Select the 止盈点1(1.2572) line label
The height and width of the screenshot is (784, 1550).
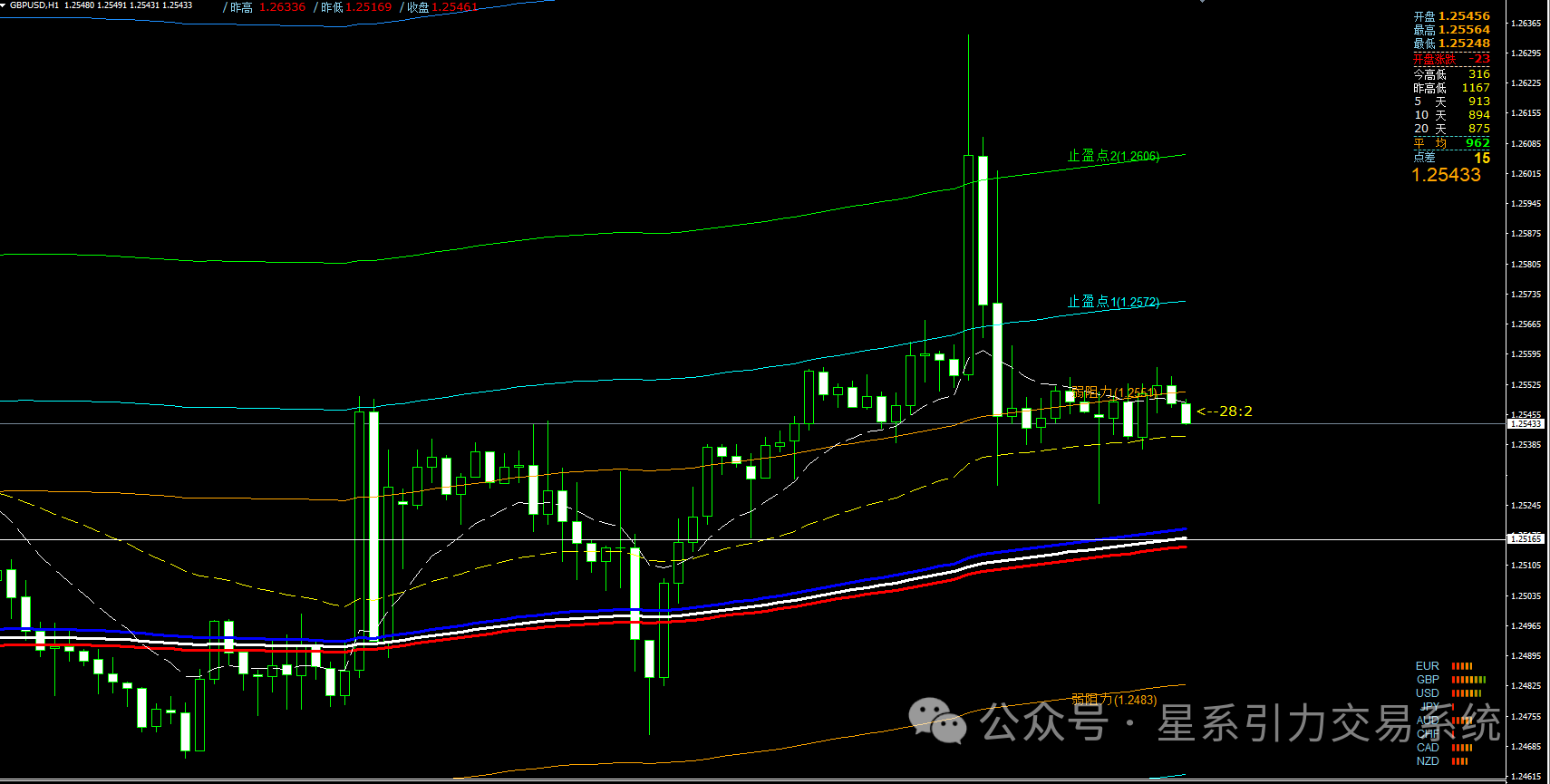coord(1113,302)
